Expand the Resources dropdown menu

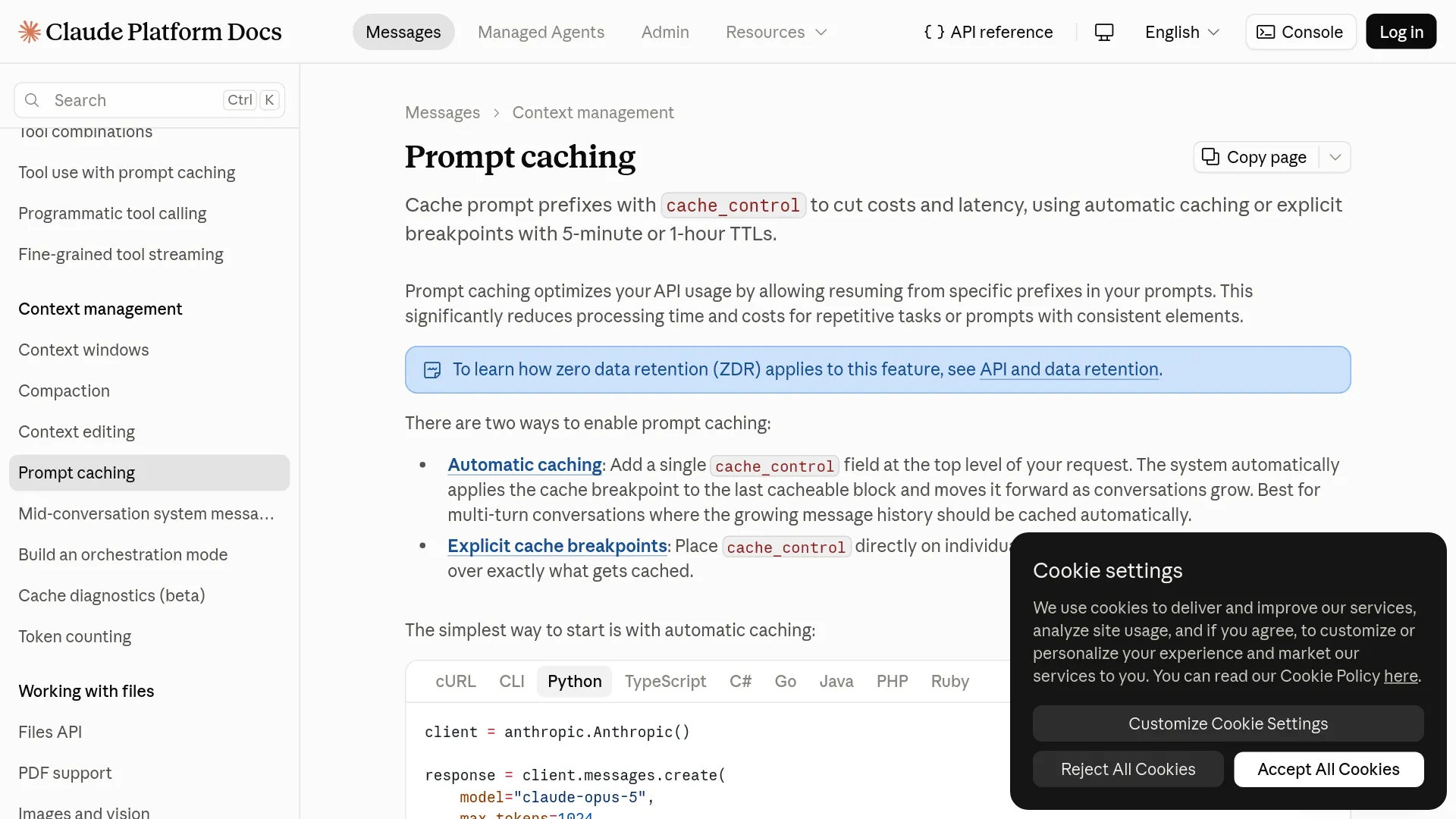(x=776, y=32)
